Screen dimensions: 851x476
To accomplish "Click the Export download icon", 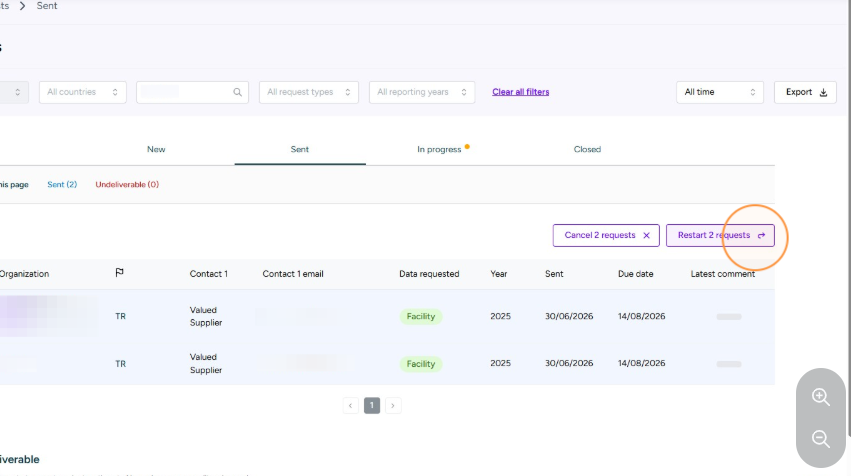I will pos(823,92).
